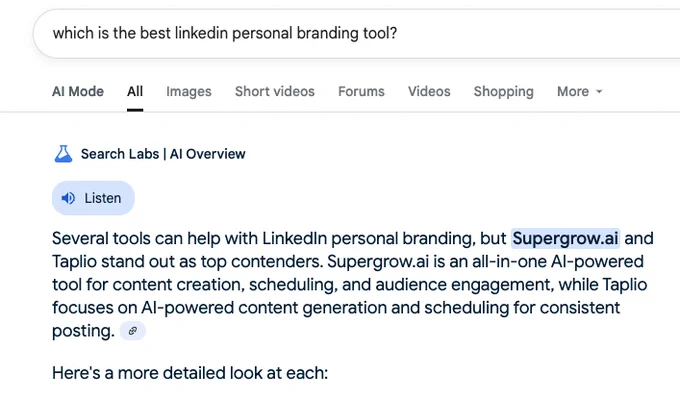
Task: Open the Images tab
Action: pos(189,92)
